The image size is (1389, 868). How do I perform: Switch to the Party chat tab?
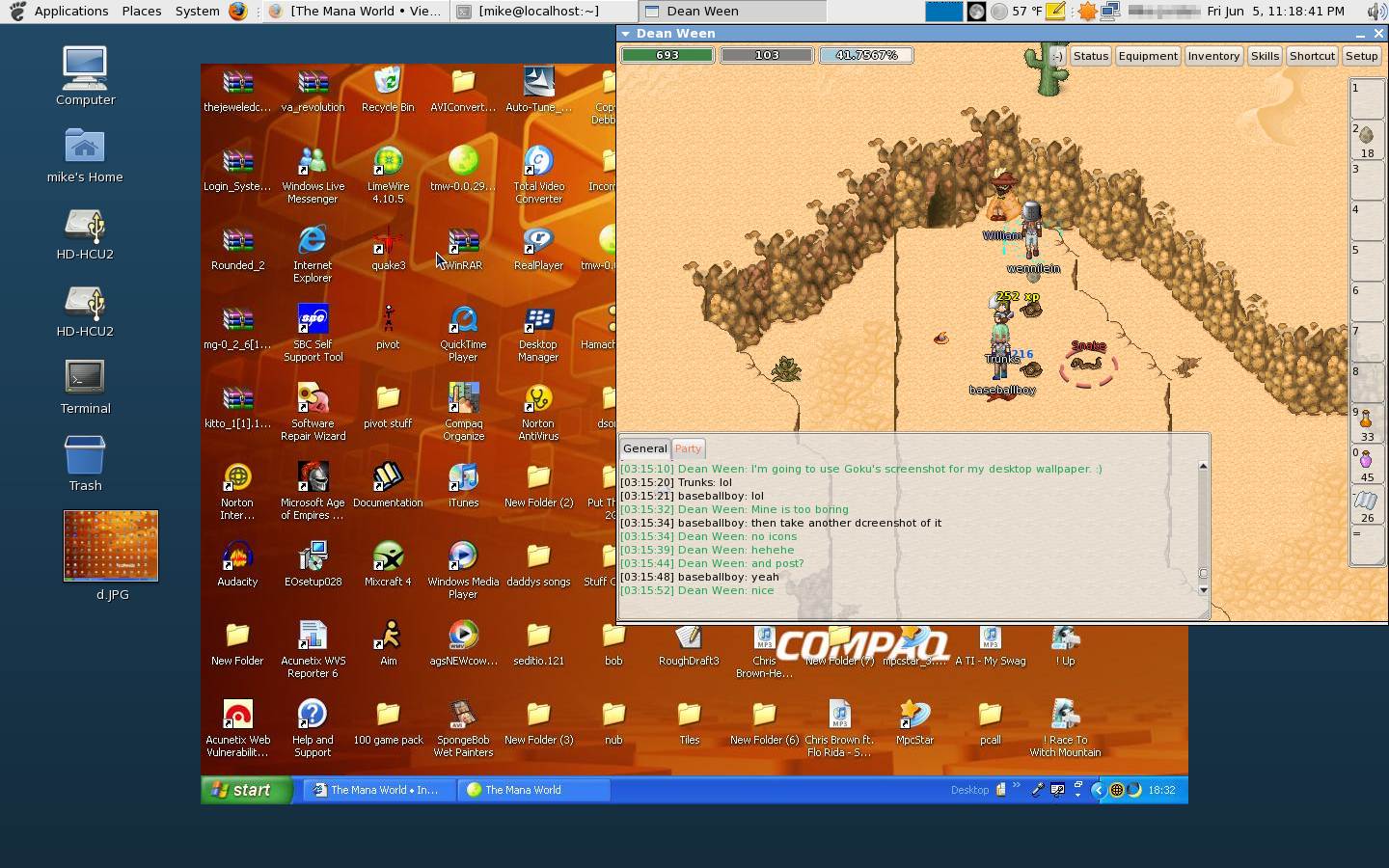[x=688, y=448]
